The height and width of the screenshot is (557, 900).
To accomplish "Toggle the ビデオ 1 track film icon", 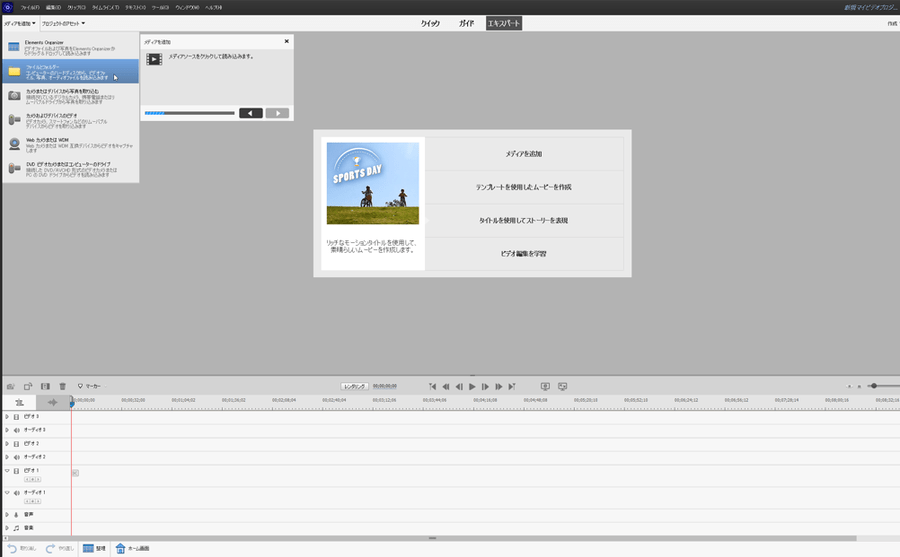I will click(17, 470).
